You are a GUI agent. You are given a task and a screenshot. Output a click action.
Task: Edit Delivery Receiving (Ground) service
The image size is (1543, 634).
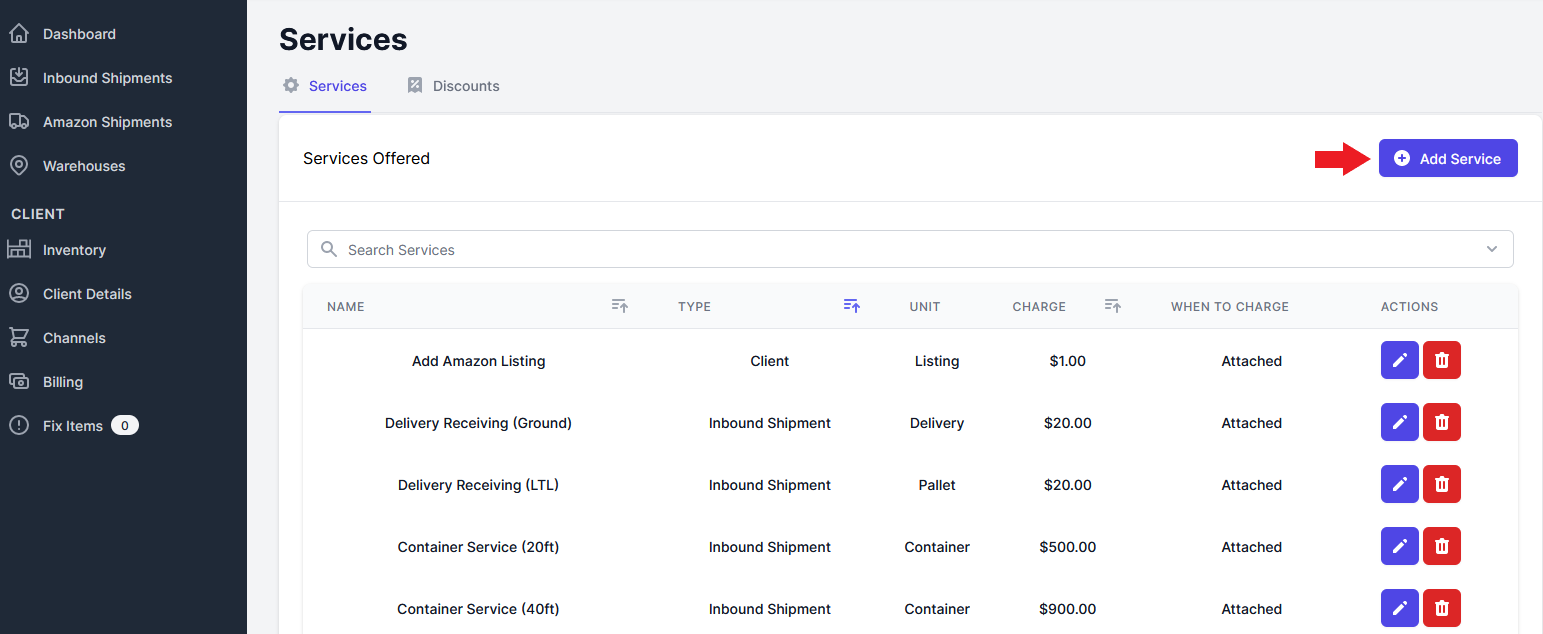coord(1399,422)
